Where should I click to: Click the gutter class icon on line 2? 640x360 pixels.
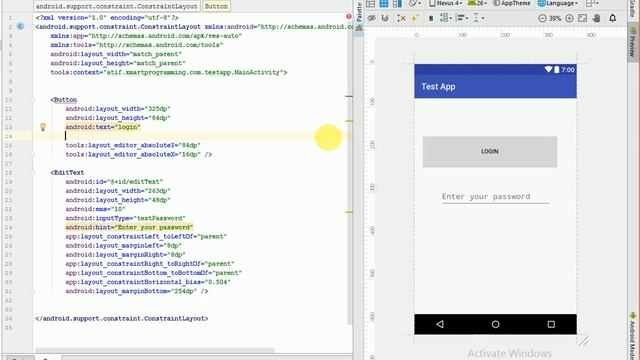[20, 27]
